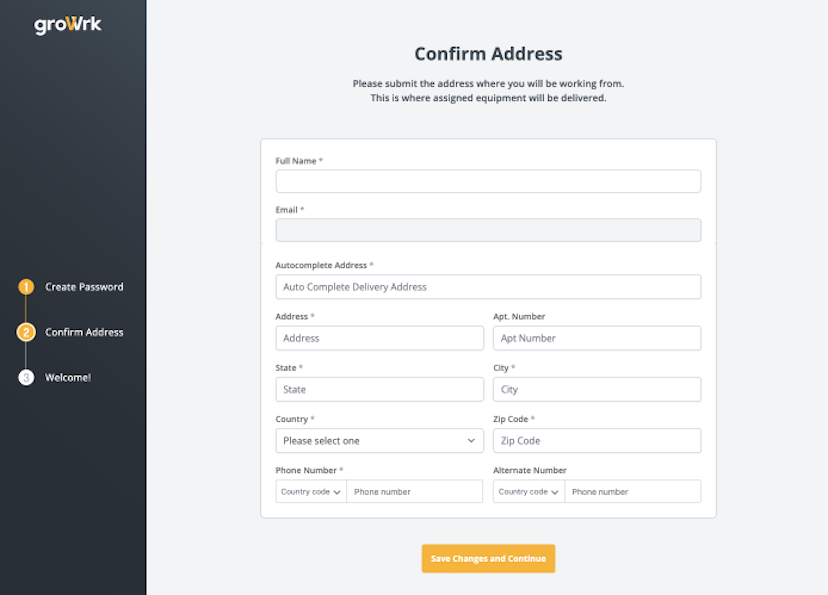This screenshot has width=828, height=595.
Task: Click the State input field
Action: [379, 390]
